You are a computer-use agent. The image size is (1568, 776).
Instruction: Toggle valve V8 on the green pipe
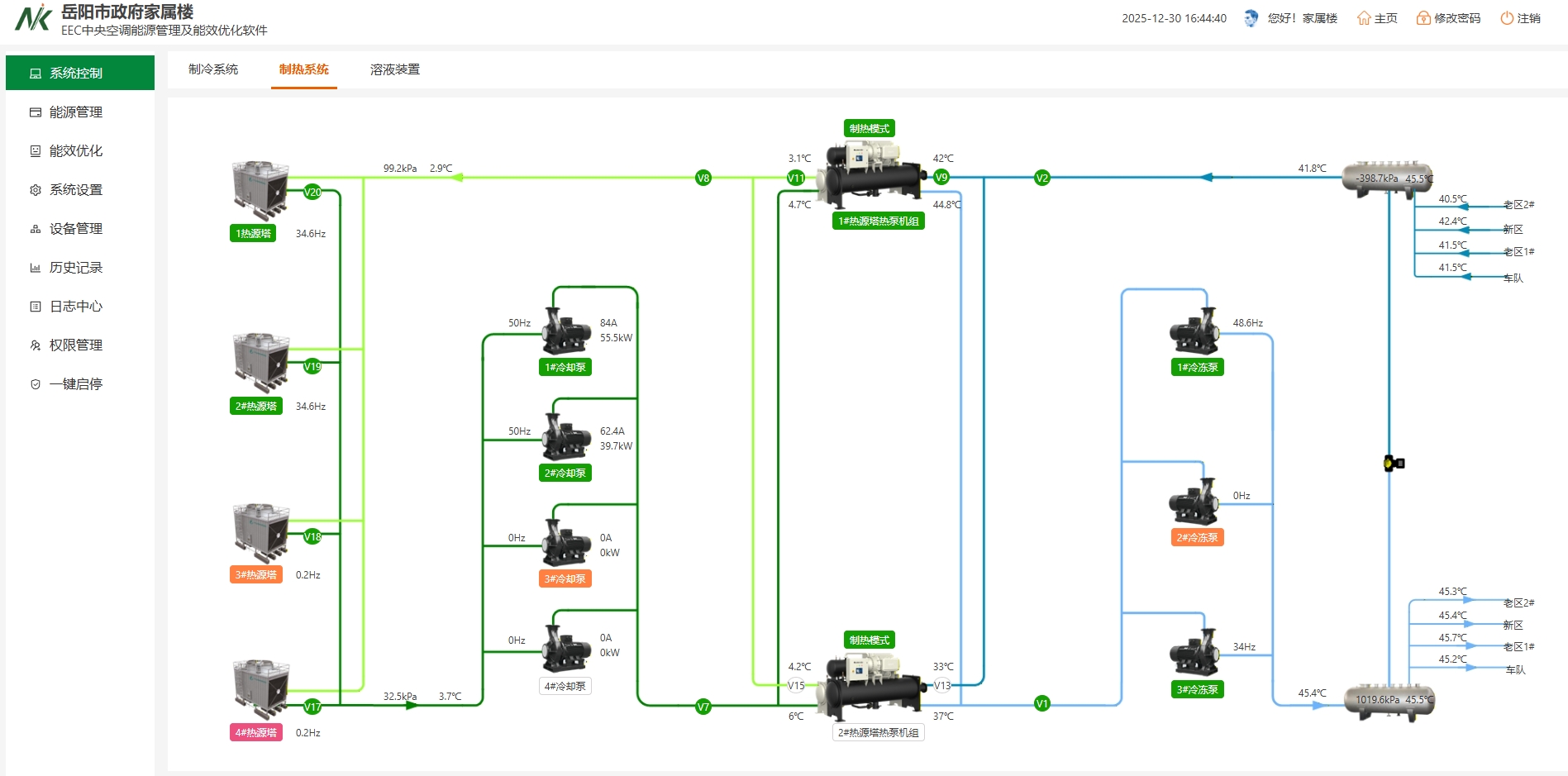click(x=703, y=178)
